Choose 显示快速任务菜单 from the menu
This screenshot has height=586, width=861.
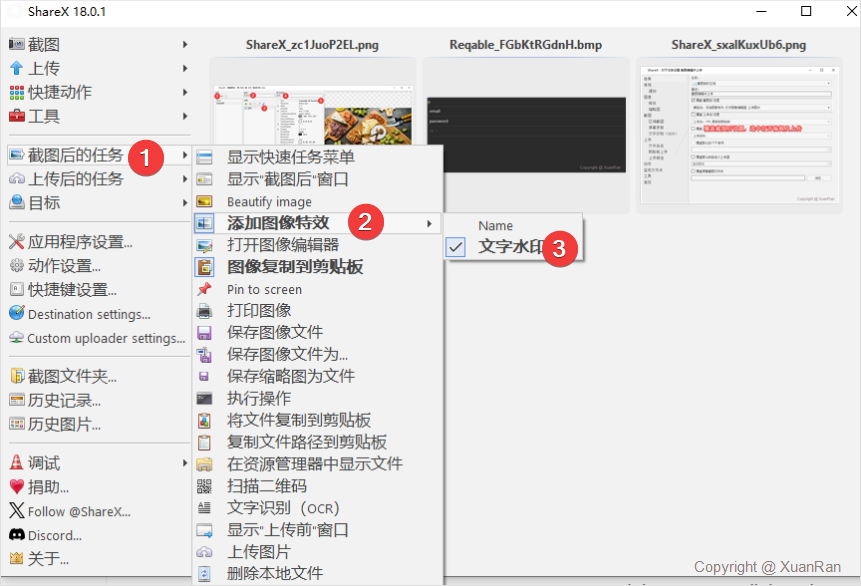(x=290, y=157)
